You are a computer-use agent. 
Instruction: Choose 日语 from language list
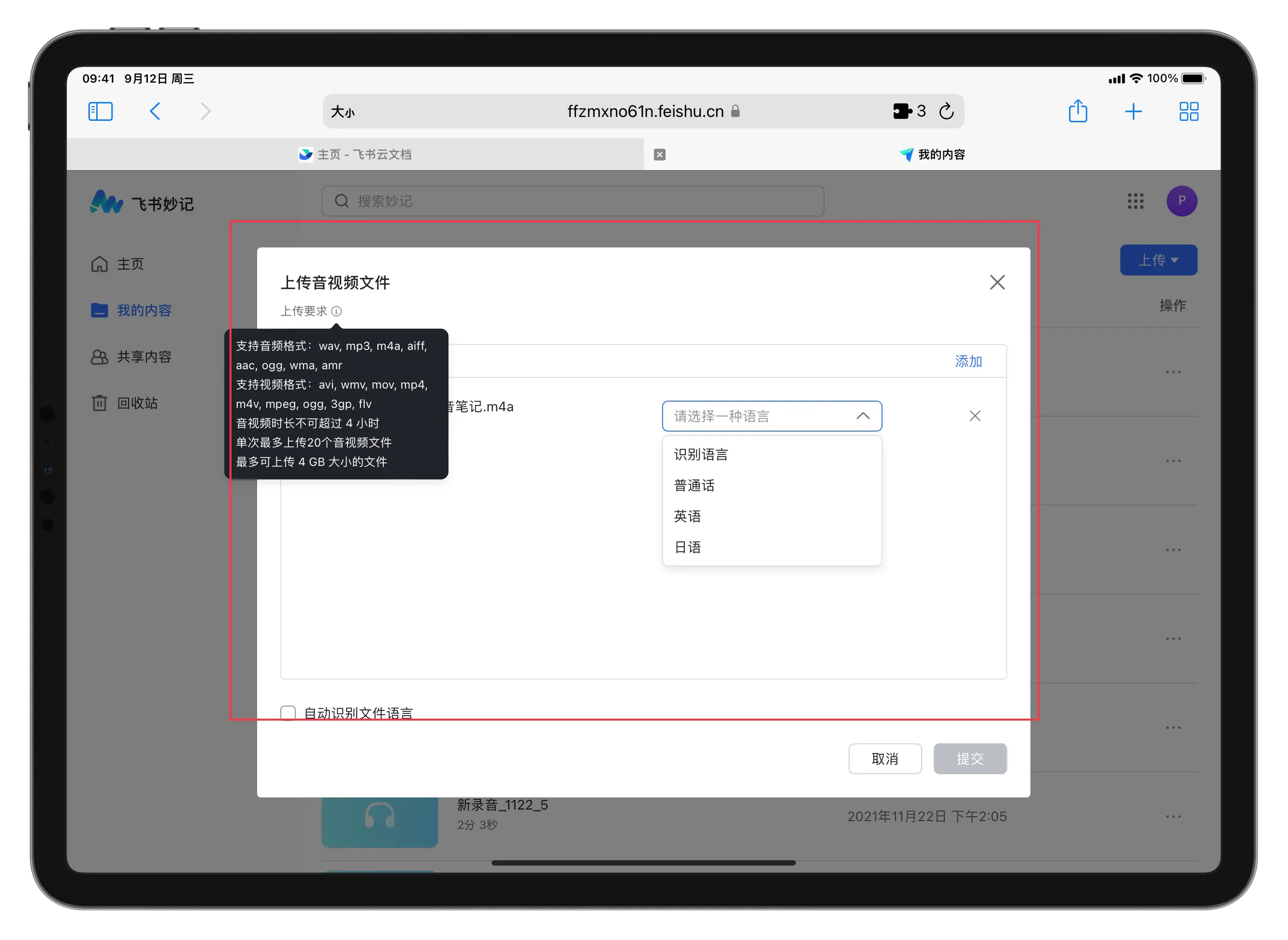coord(772,548)
